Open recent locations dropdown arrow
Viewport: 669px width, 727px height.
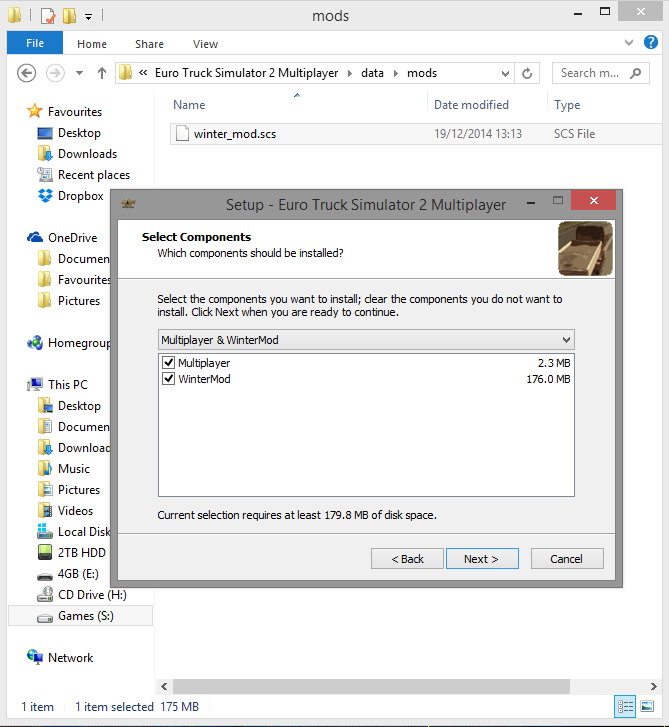click(x=79, y=73)
